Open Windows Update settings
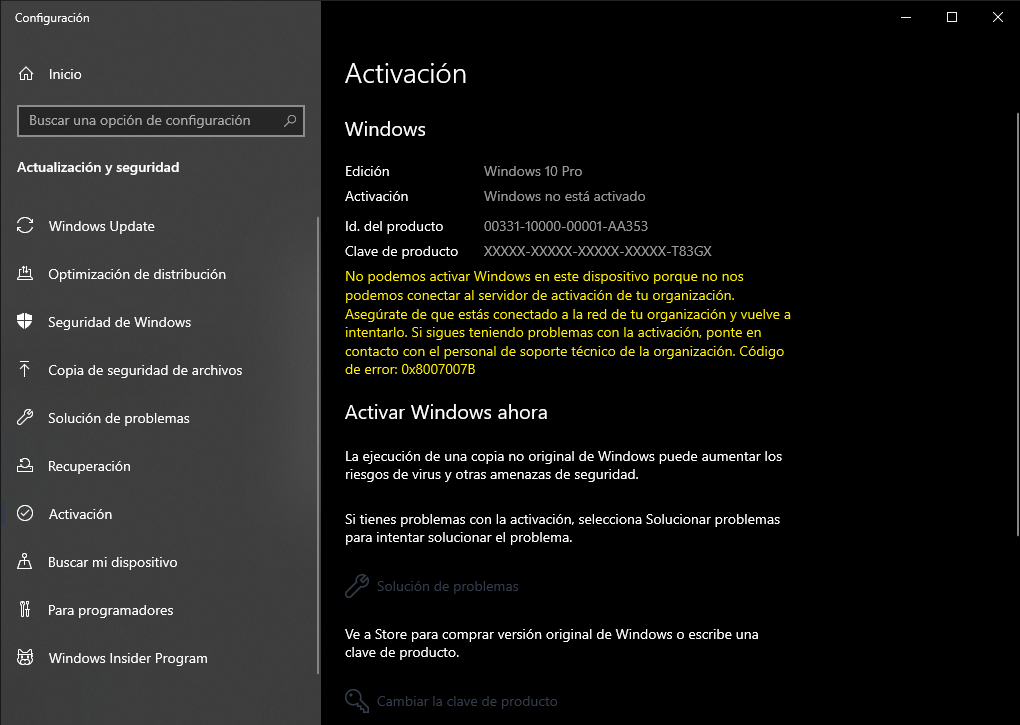1020x725 pixels. coord(159,226)
